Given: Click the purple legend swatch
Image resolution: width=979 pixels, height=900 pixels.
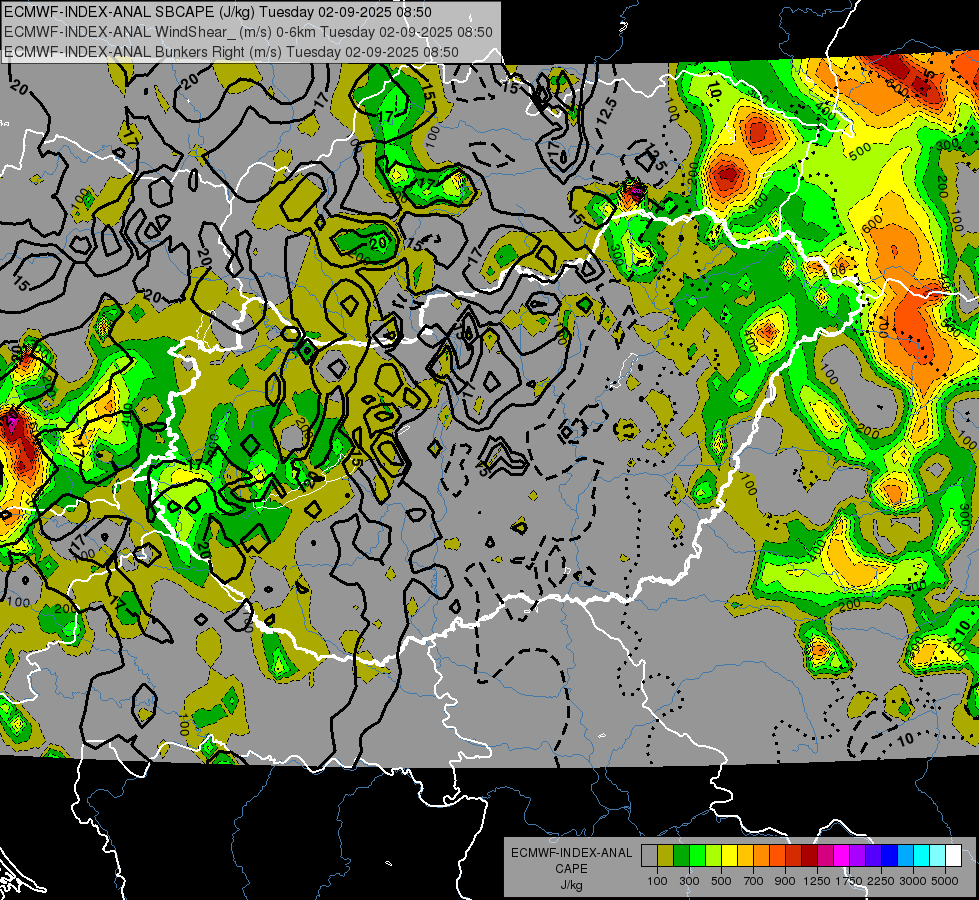Looking at the screenshot, I should (x=857, y=856).
